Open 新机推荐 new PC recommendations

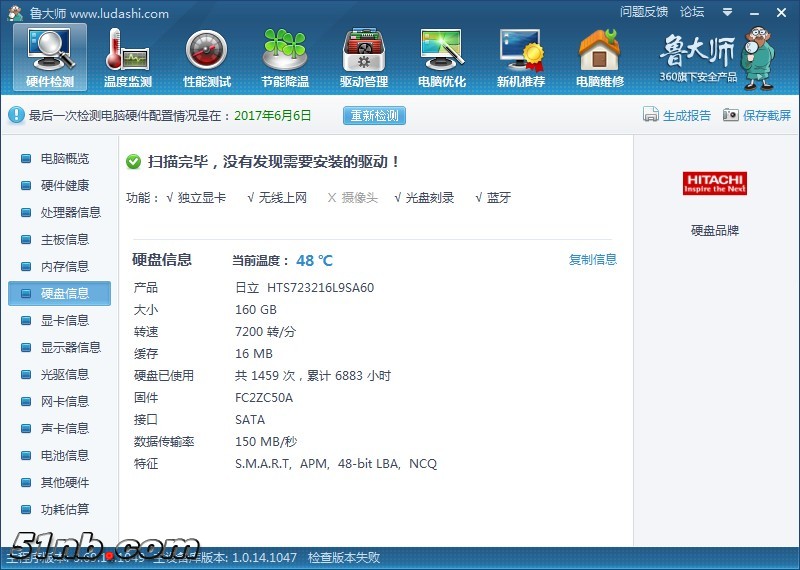(x=521, y=57)
